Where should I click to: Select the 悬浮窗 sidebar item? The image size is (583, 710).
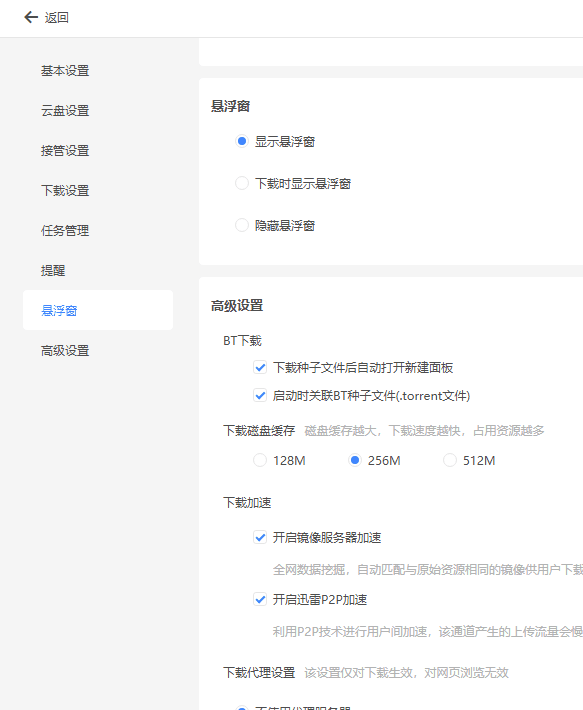[x=98, y=310]
